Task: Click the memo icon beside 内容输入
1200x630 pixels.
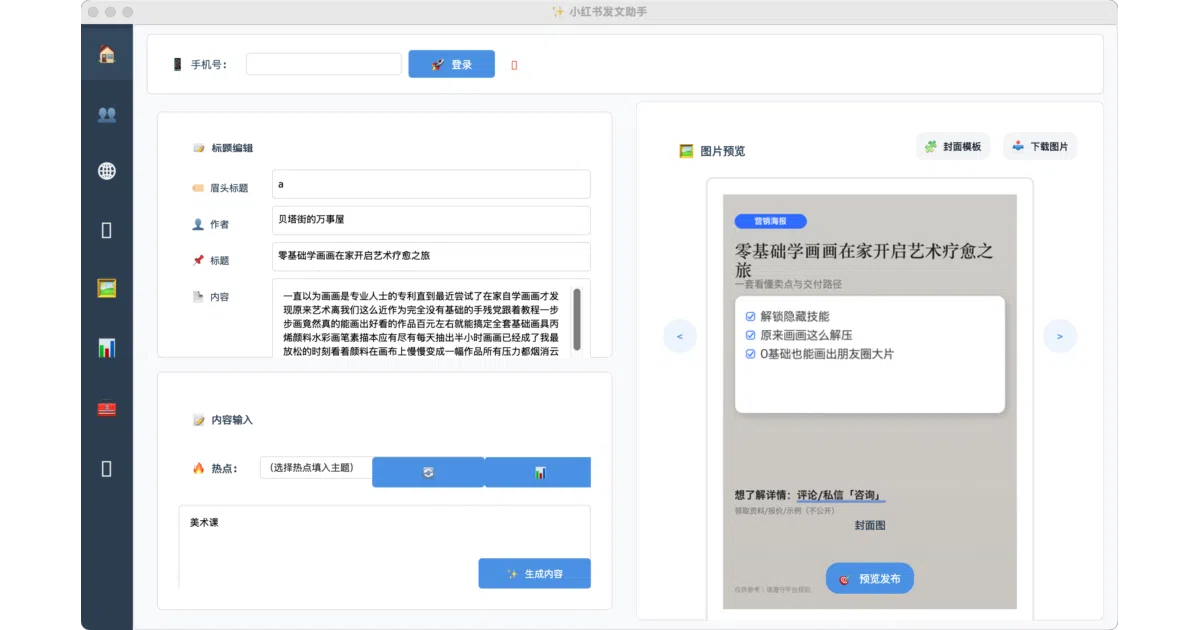Action: point(199,420)
